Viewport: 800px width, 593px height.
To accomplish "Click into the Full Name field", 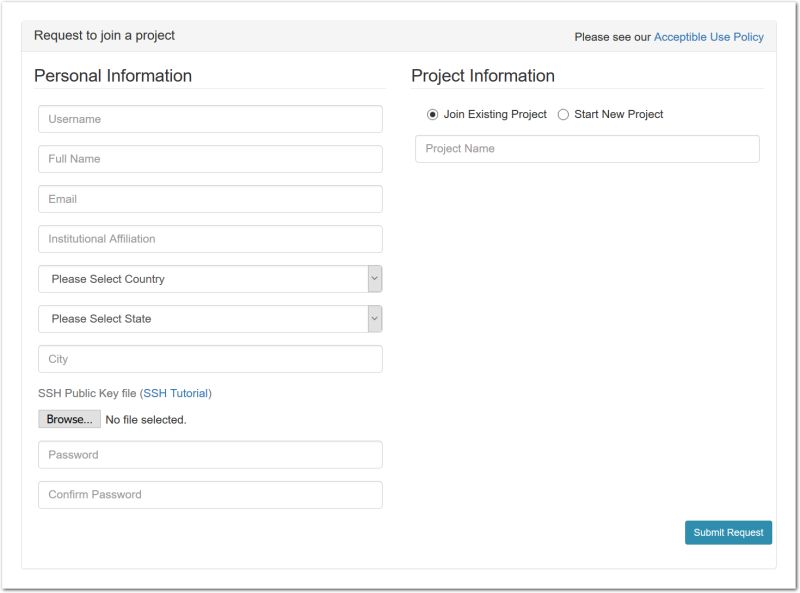I will click(210, 159).
